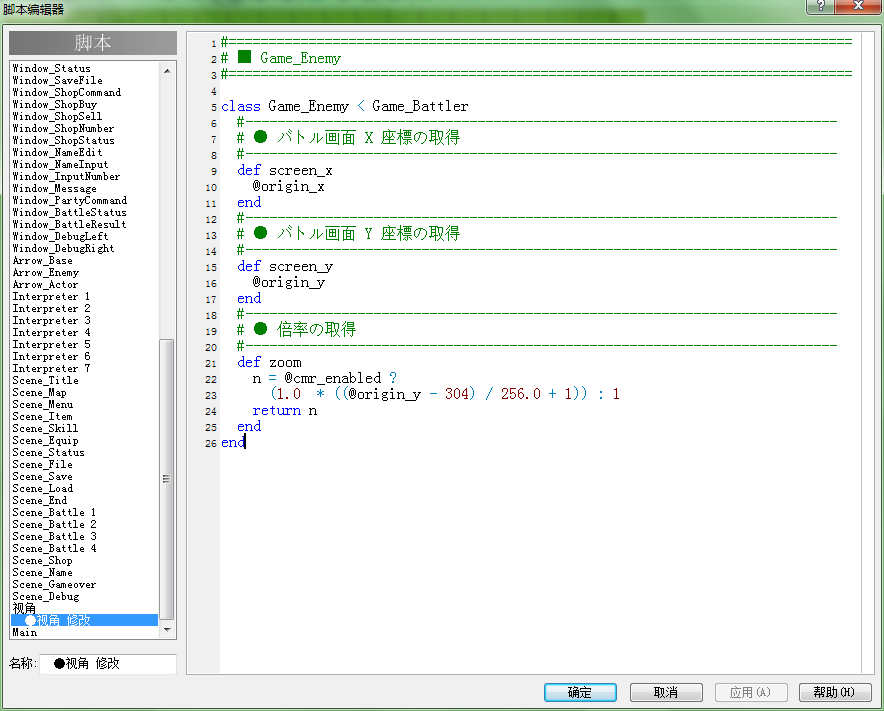The image size is (884, 711).
Task: Select the Arrow_Enemy script
Action: point(46,272)
